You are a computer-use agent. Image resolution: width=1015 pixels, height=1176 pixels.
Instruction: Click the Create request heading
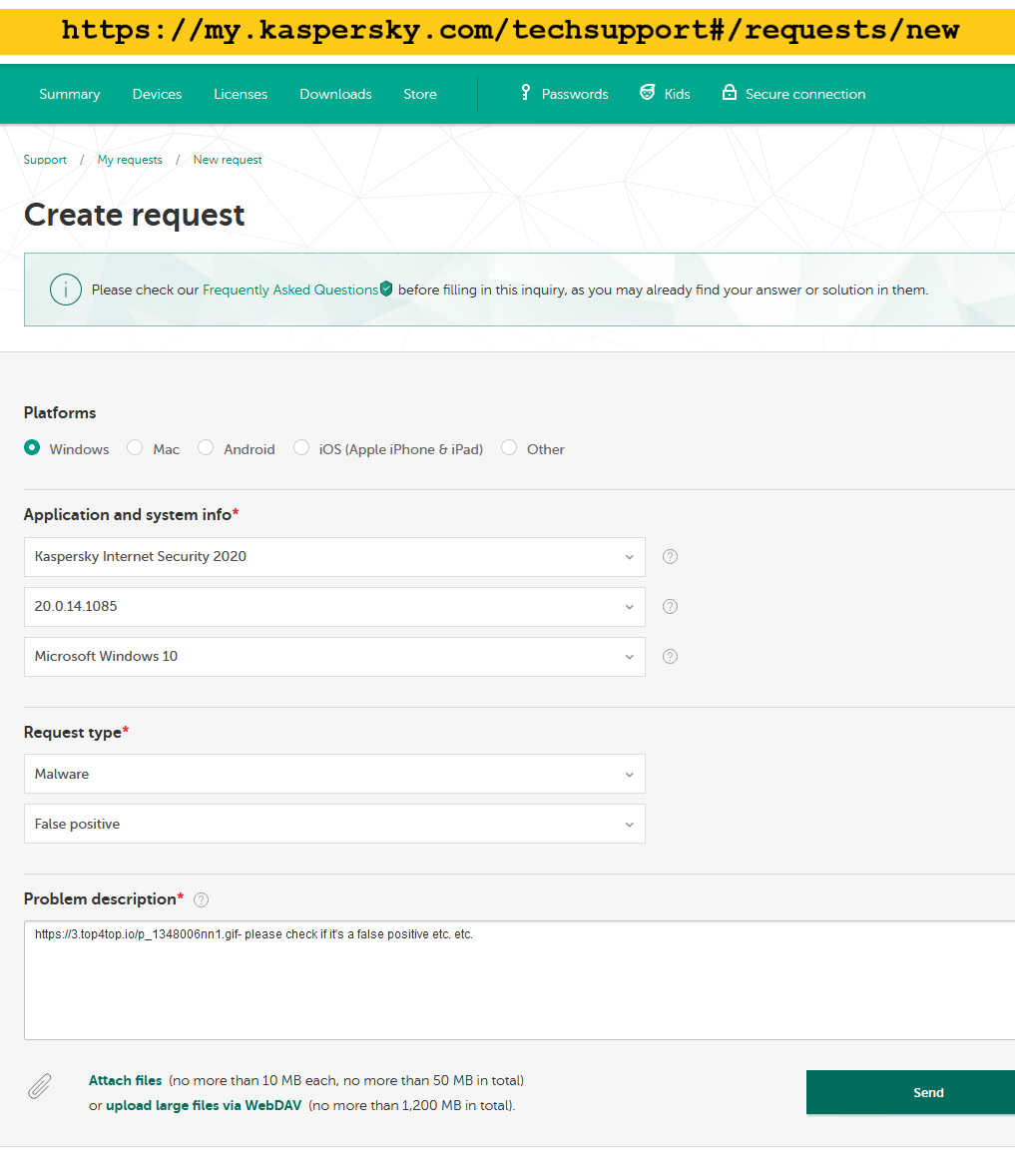coord(134,216)
